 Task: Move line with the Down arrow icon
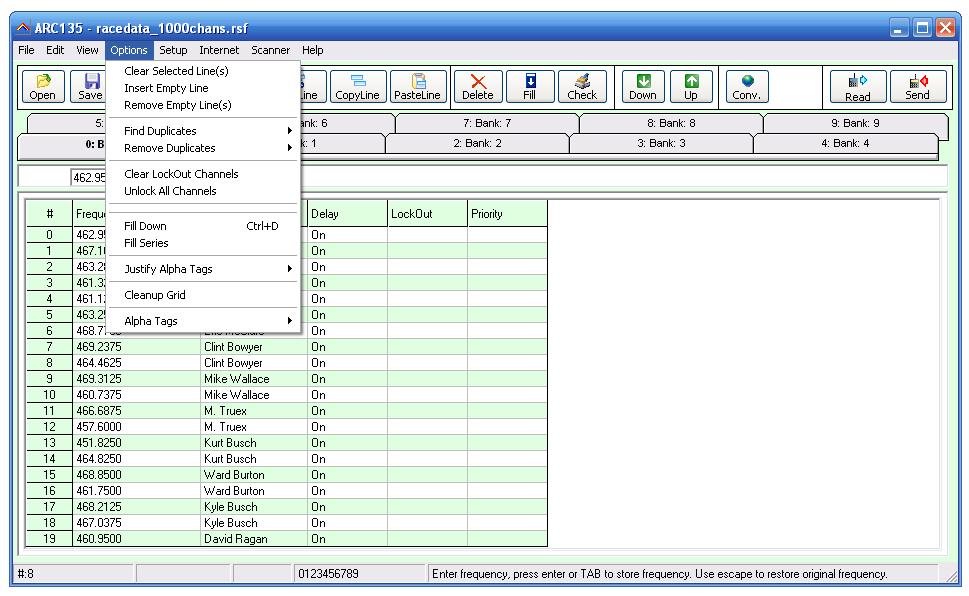click(643, 87)
